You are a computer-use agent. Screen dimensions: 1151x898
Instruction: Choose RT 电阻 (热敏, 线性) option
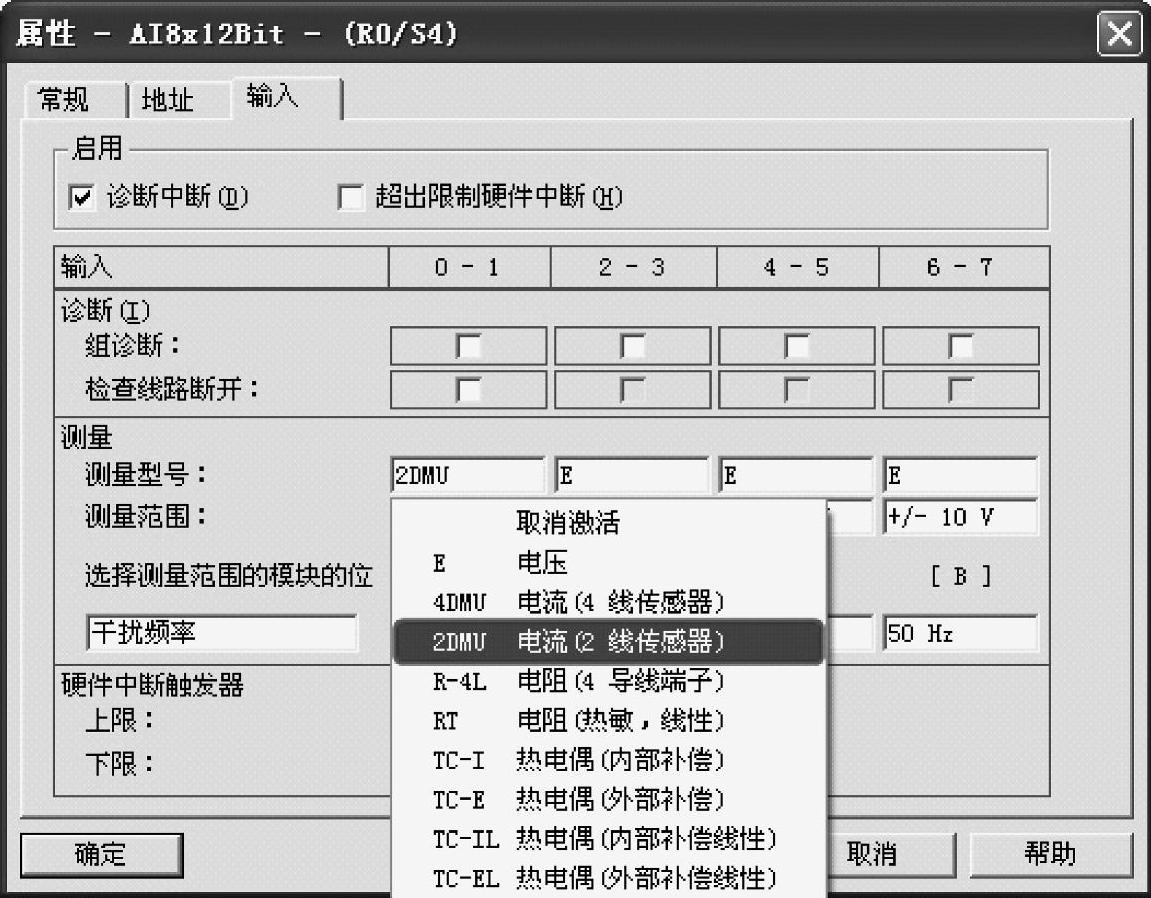[x=609, y=721]
